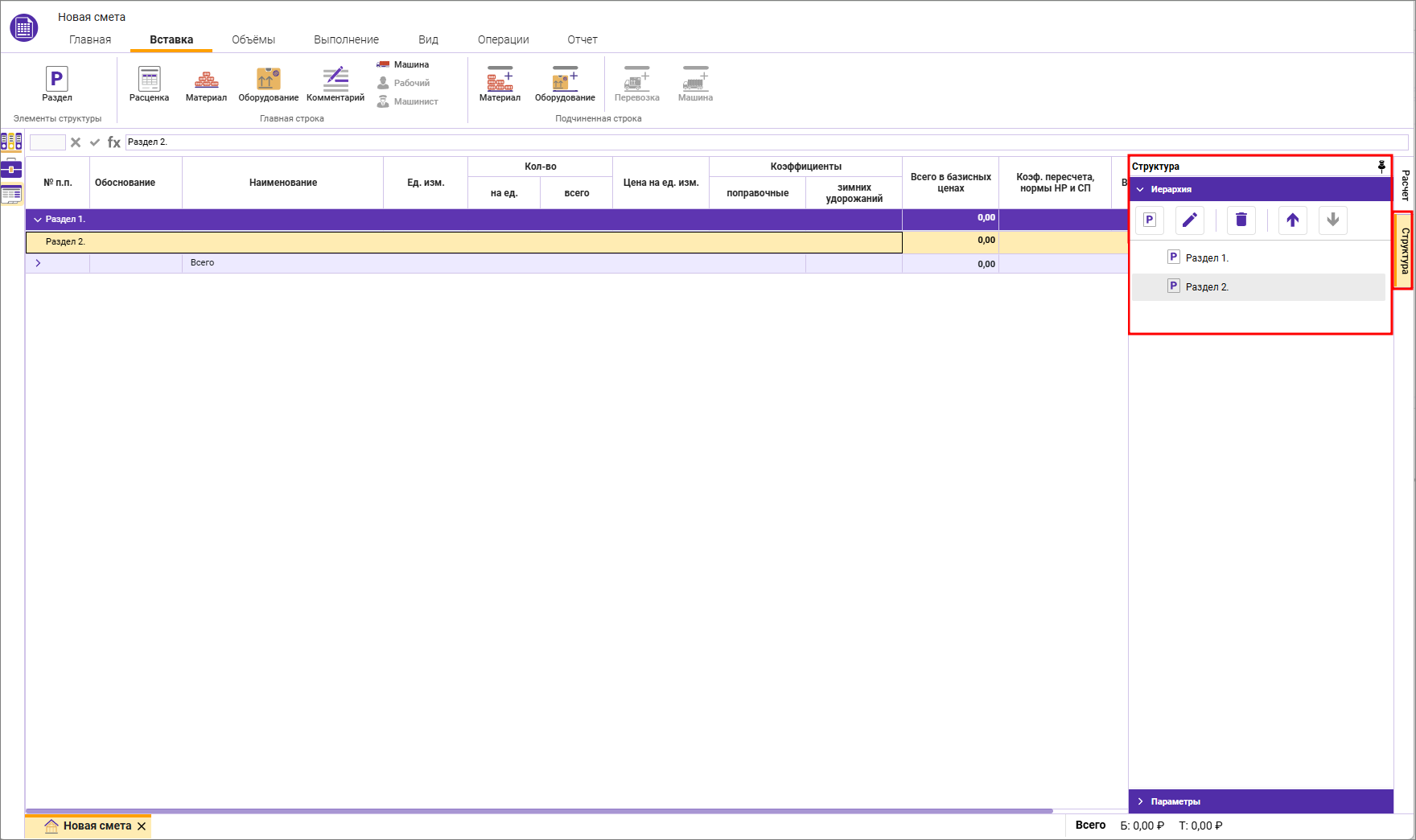Switch to the Операции tab
Screen dimensions: 1416x840
click(x=503, y=39)
